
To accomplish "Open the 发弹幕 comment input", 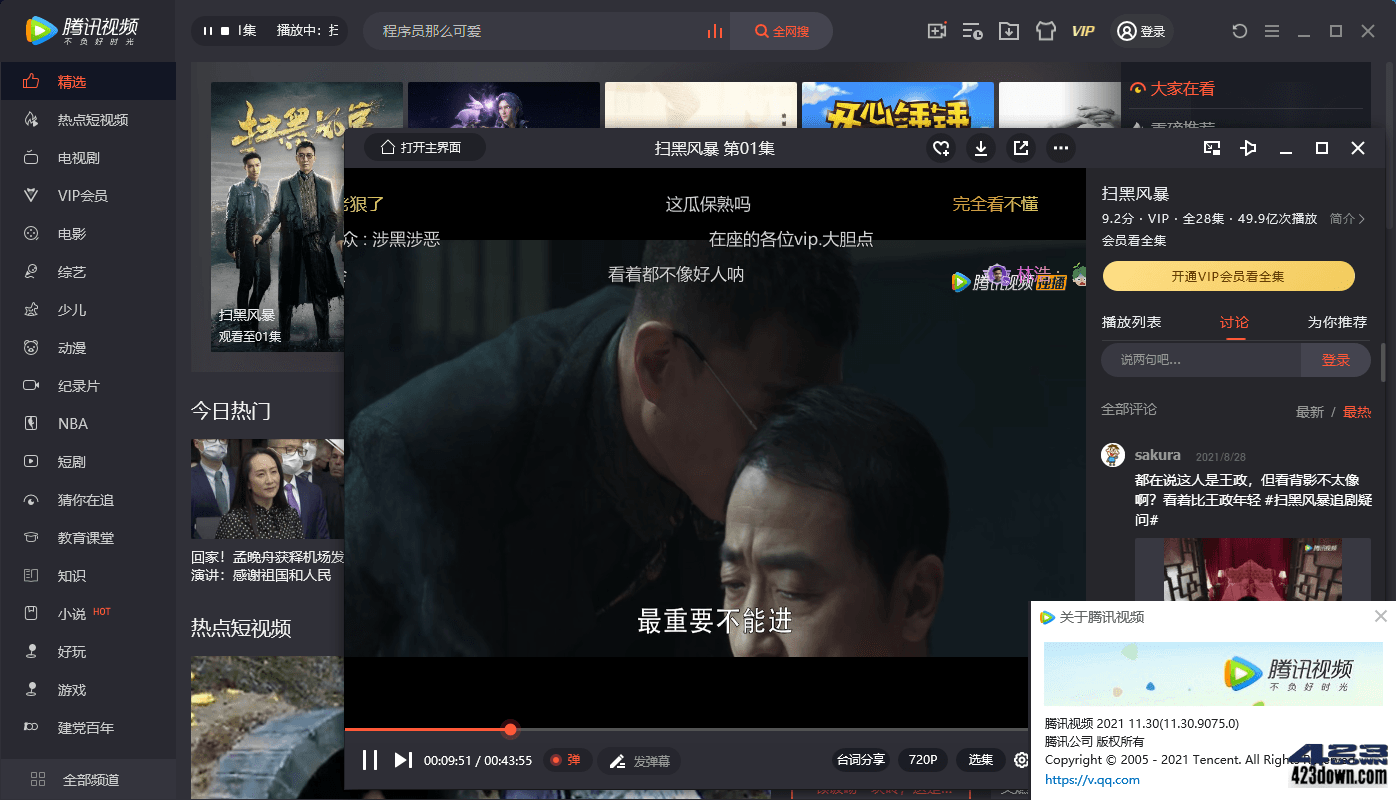I will click(x=640, y=761).
